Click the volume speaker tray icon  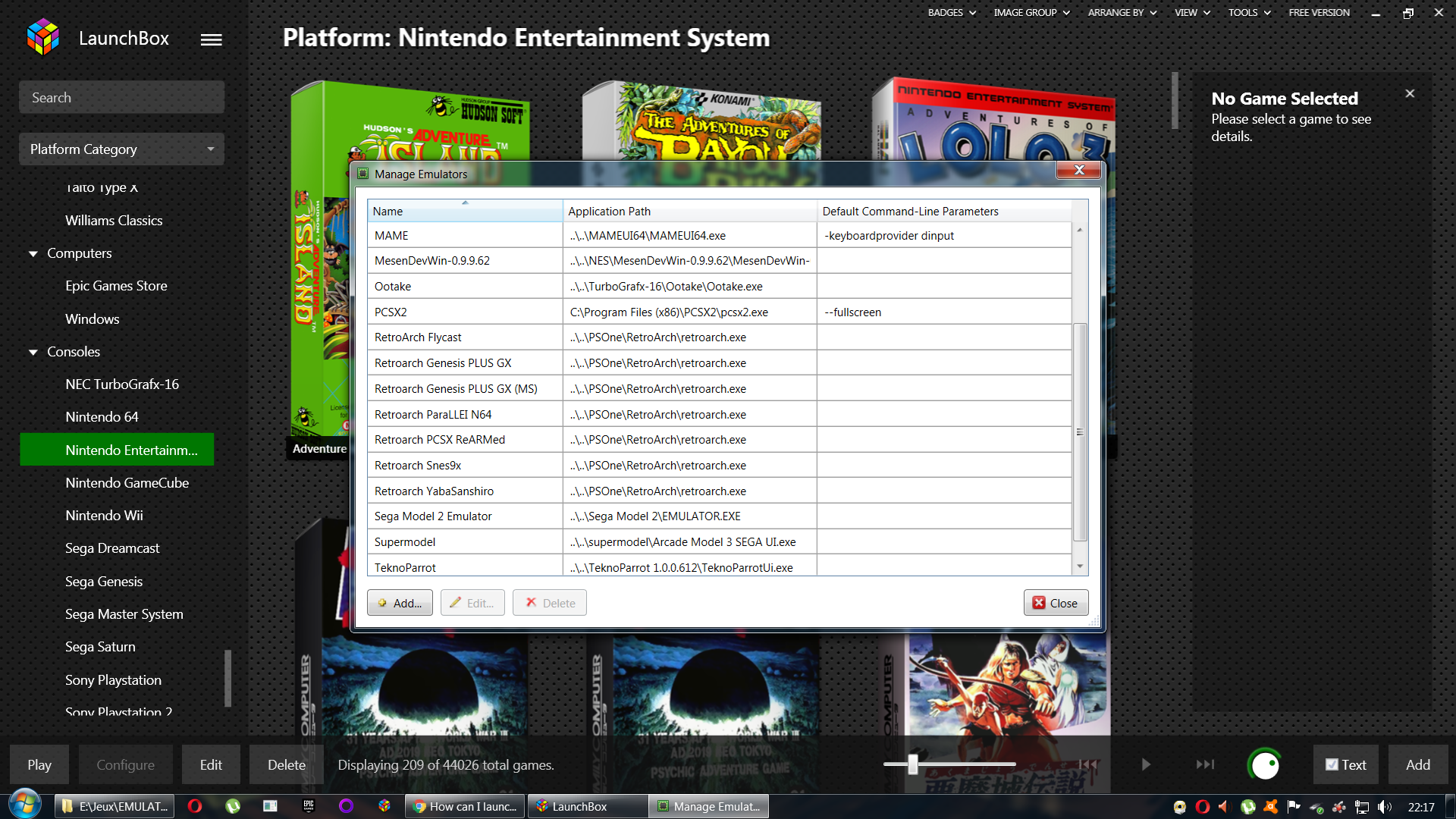[x=1384, y=807]
